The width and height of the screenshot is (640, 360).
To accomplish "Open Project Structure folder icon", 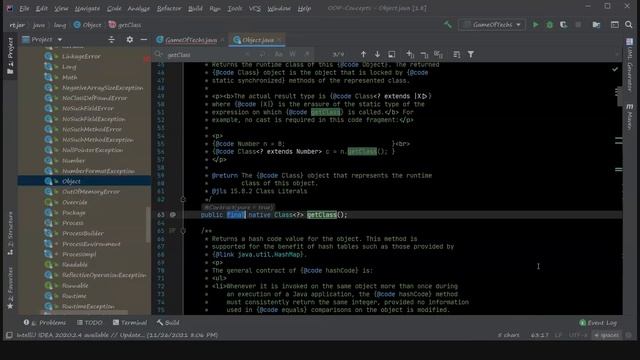I will tap(596, 25).
